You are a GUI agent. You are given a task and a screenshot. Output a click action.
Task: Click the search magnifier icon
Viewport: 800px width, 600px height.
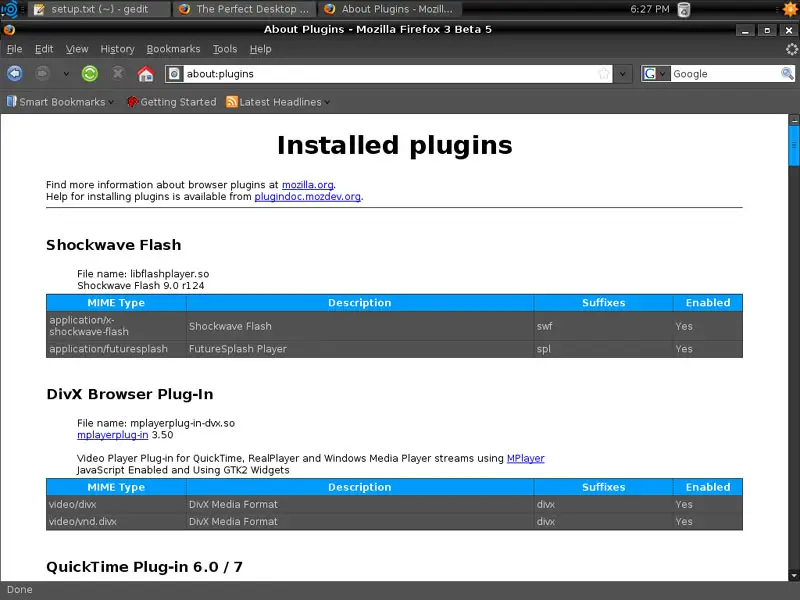[x=787, y=74]
